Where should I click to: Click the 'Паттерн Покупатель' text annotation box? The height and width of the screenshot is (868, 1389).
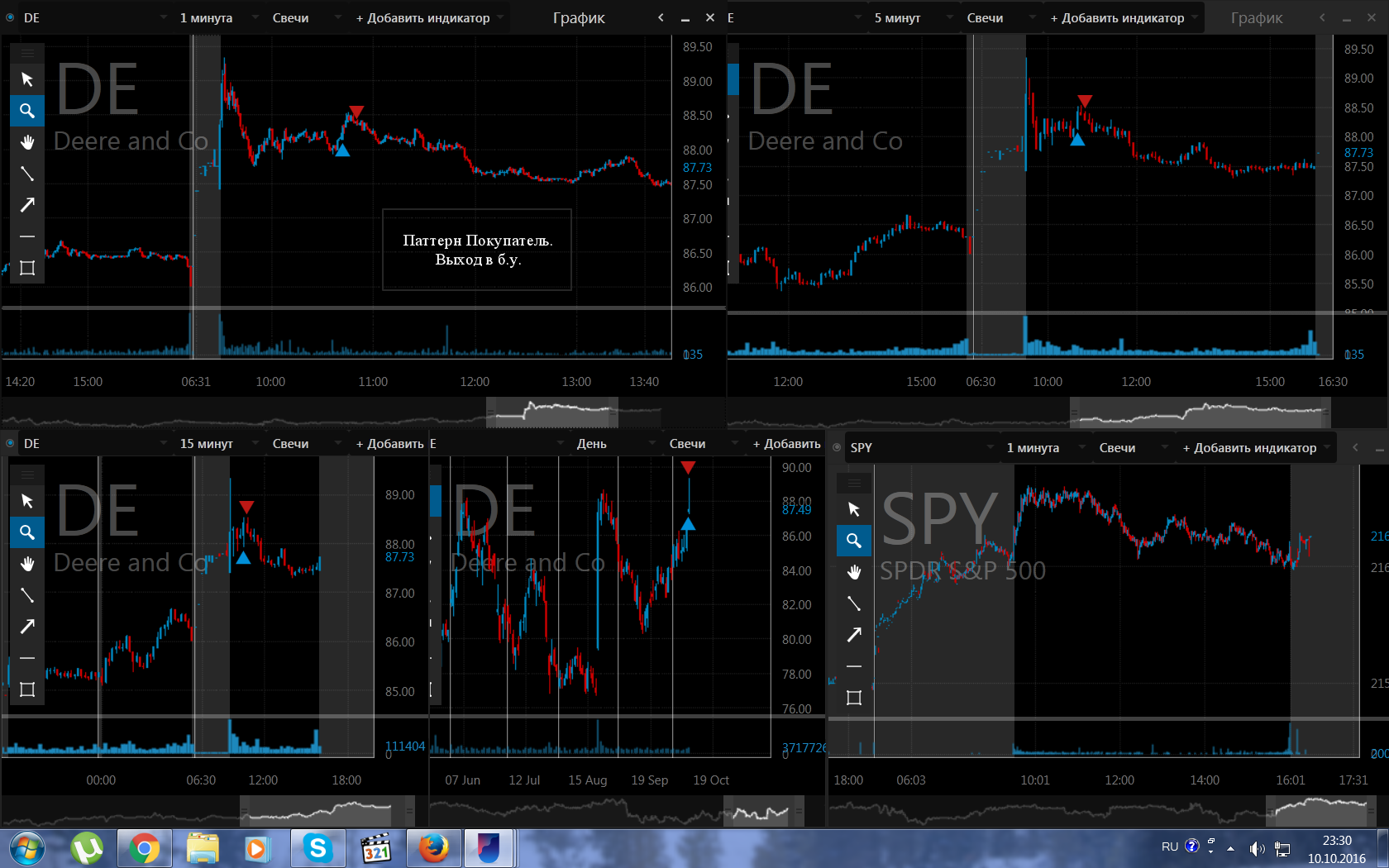pyautogui.click(x=477, y=250)
